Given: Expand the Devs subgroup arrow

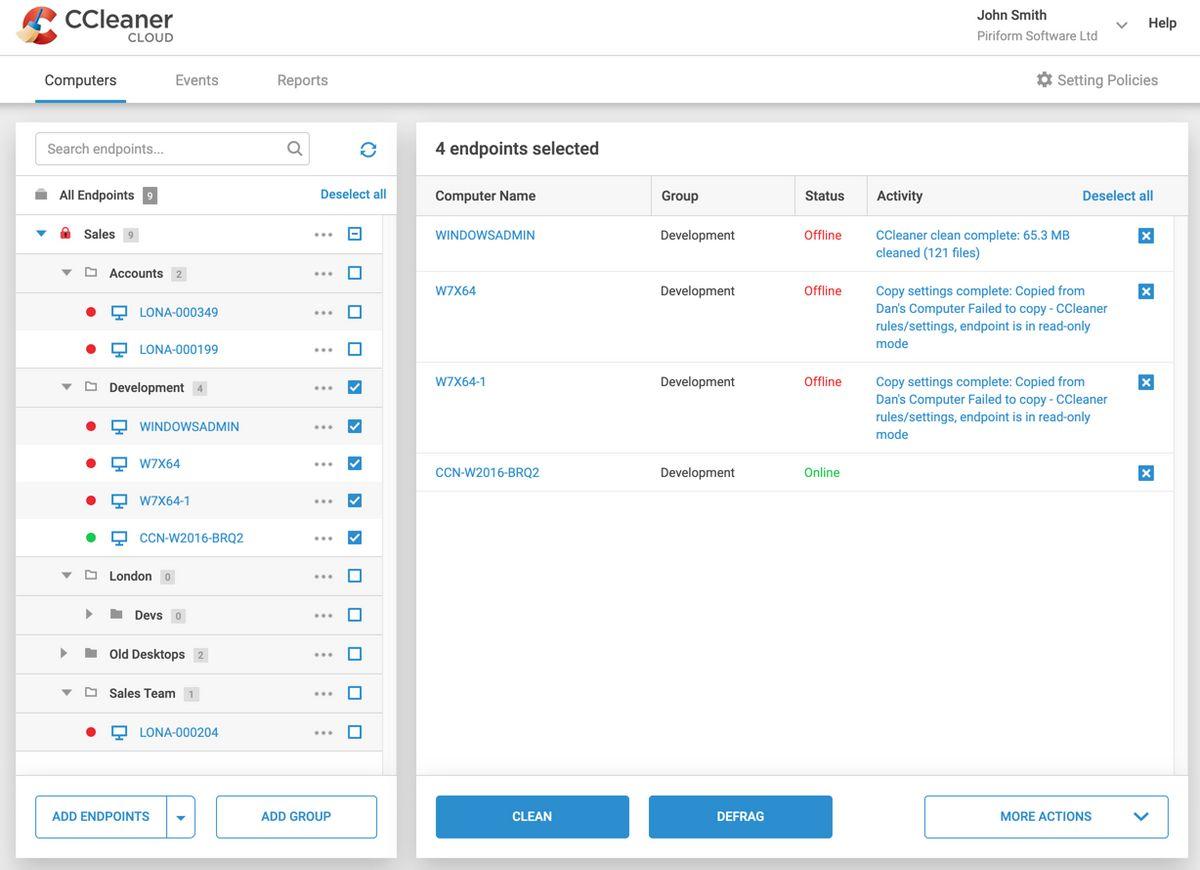Looking at the screenshot, I should (x=89, y=614).
